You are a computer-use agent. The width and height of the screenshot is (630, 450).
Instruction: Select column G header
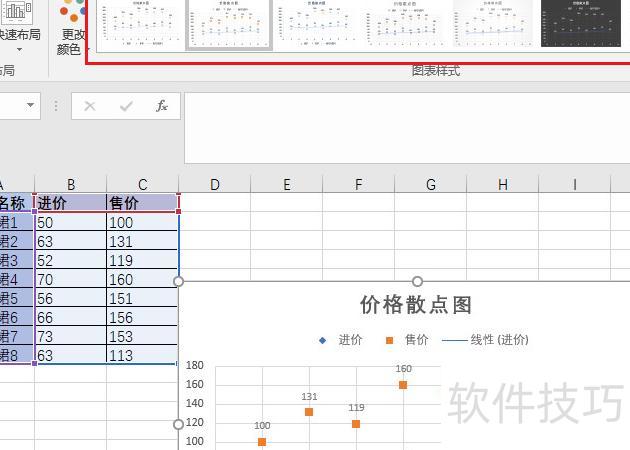point(430,184)
